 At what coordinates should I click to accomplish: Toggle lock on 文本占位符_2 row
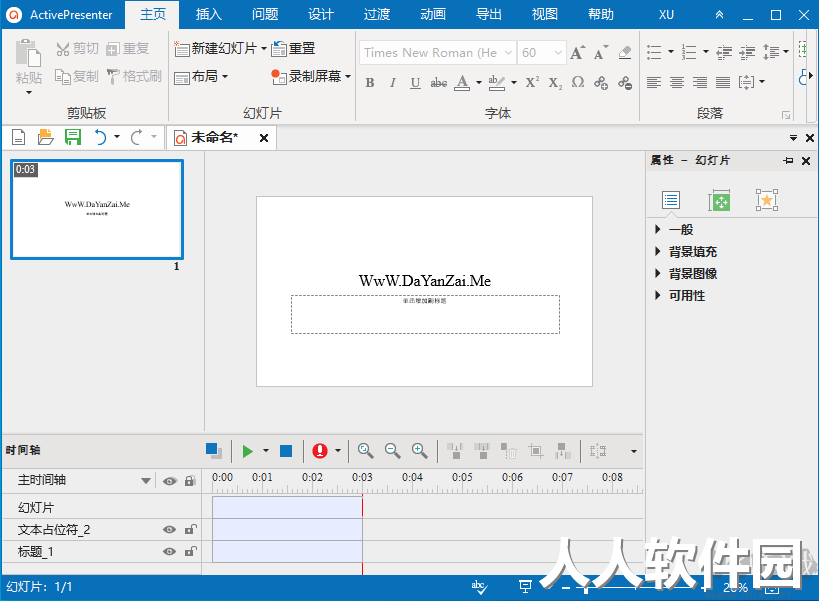point(190,529)
